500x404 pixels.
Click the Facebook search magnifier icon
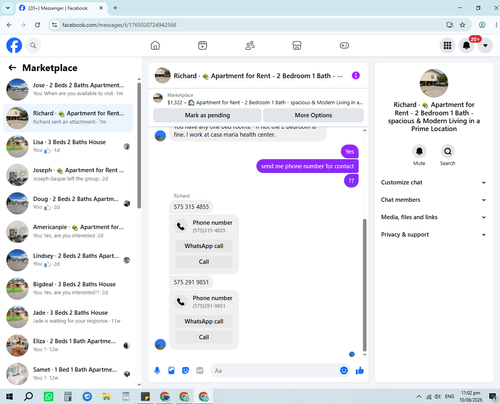pos(33,45)
